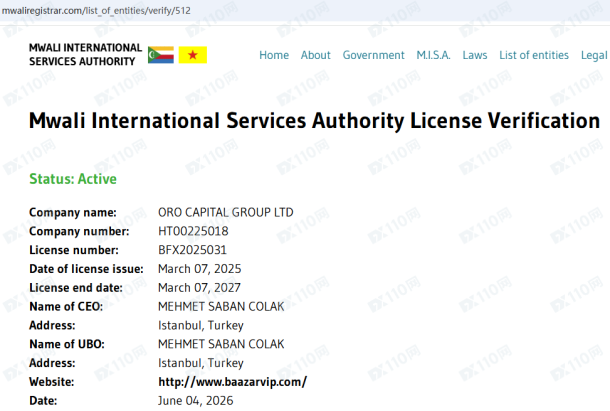Click the company name ORO CAPITAL GROUP LTD
Screen dimensions: 610x411
click(x=226, y=212)
